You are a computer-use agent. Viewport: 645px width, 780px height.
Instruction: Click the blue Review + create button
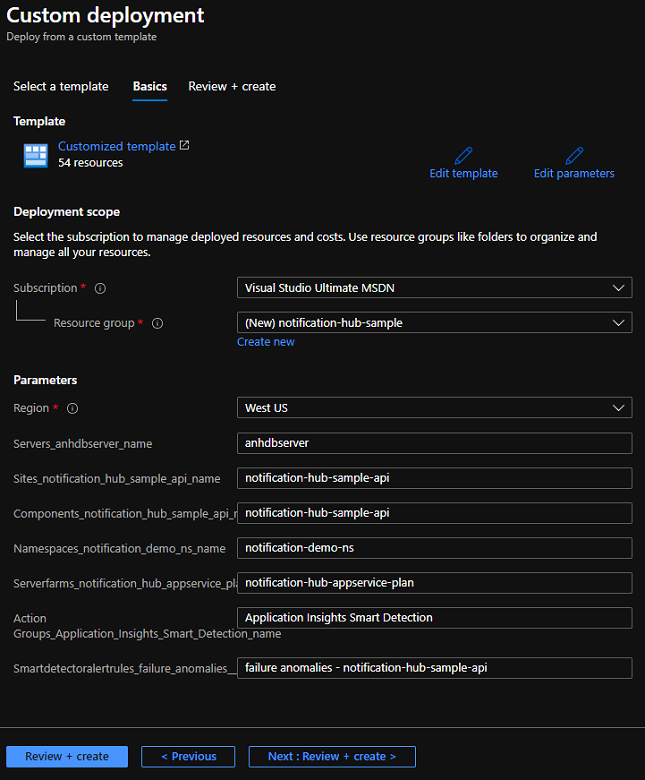click(67, 757)
